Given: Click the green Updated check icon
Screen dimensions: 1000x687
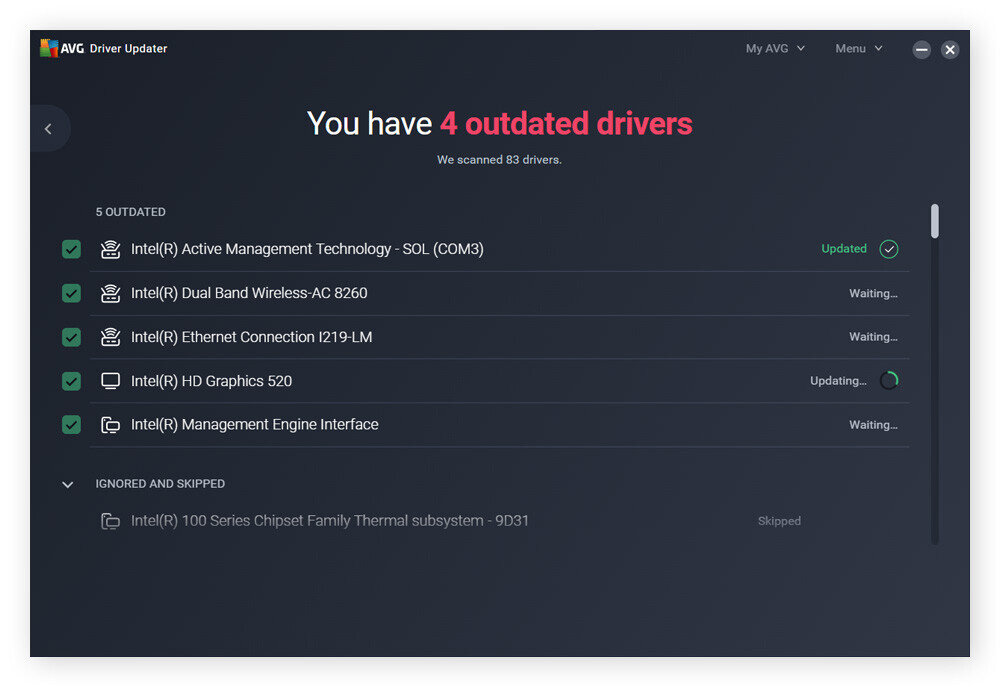Looking at the screenshot, I should pyautogui.click(x=889, y=249).
